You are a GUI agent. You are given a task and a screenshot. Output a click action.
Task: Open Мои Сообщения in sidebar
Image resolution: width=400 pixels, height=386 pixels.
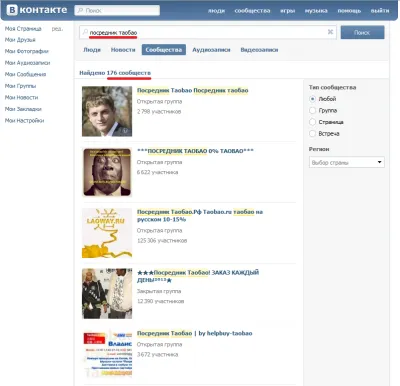[x=25, y=74]
